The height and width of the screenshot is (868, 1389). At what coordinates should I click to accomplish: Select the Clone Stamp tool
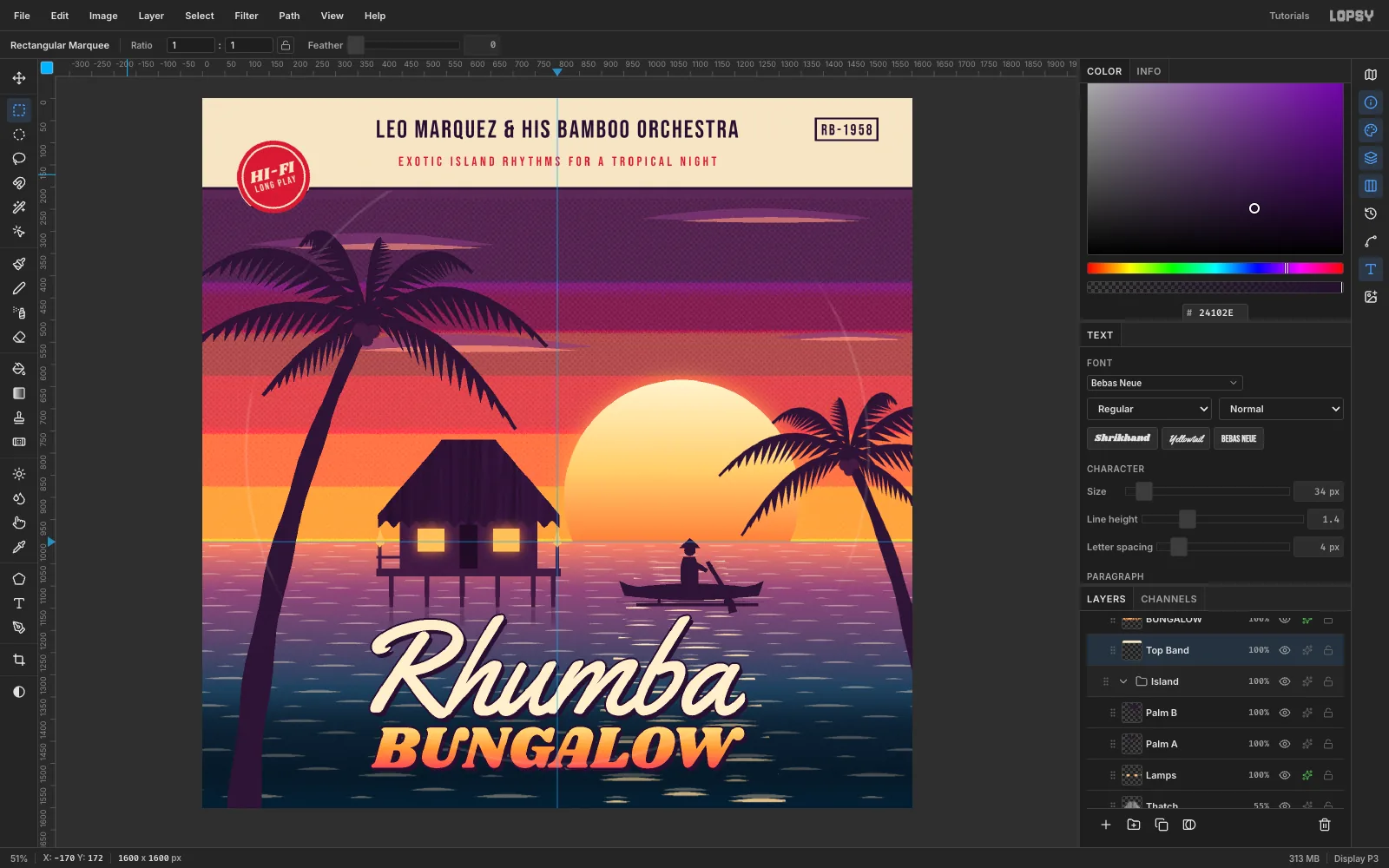tap(19, 418)
